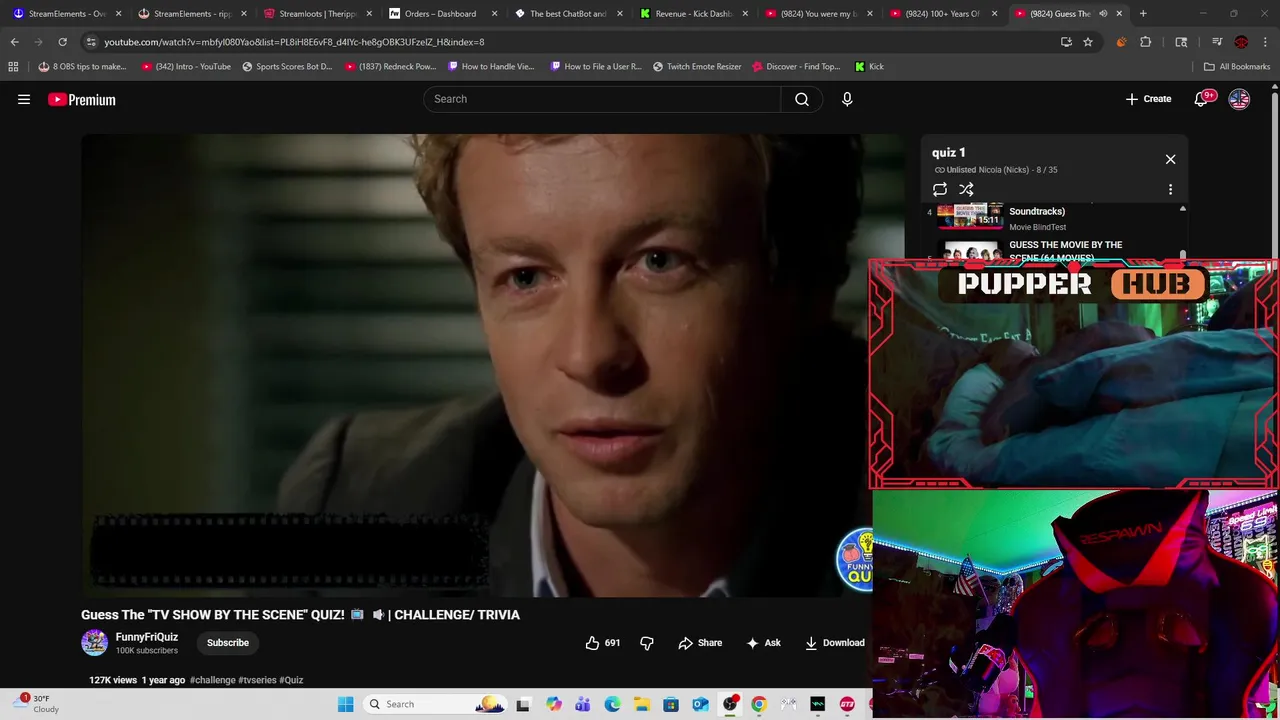Screen dimensions: 1280x720
Task: Open quiz 1 playlist three-dot menu
Action: 1170,189
